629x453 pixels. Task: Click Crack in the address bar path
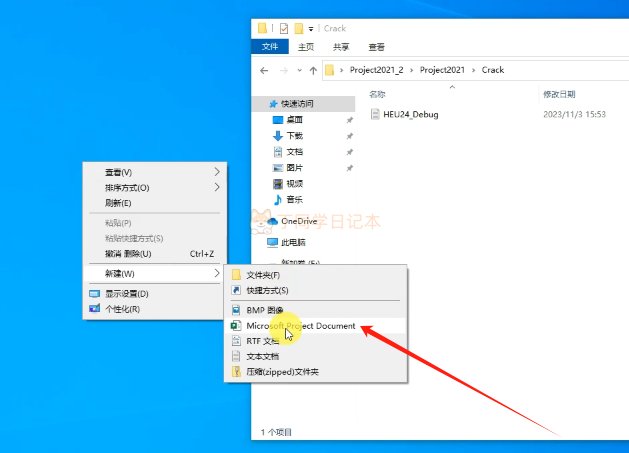[x=493, y=70]
